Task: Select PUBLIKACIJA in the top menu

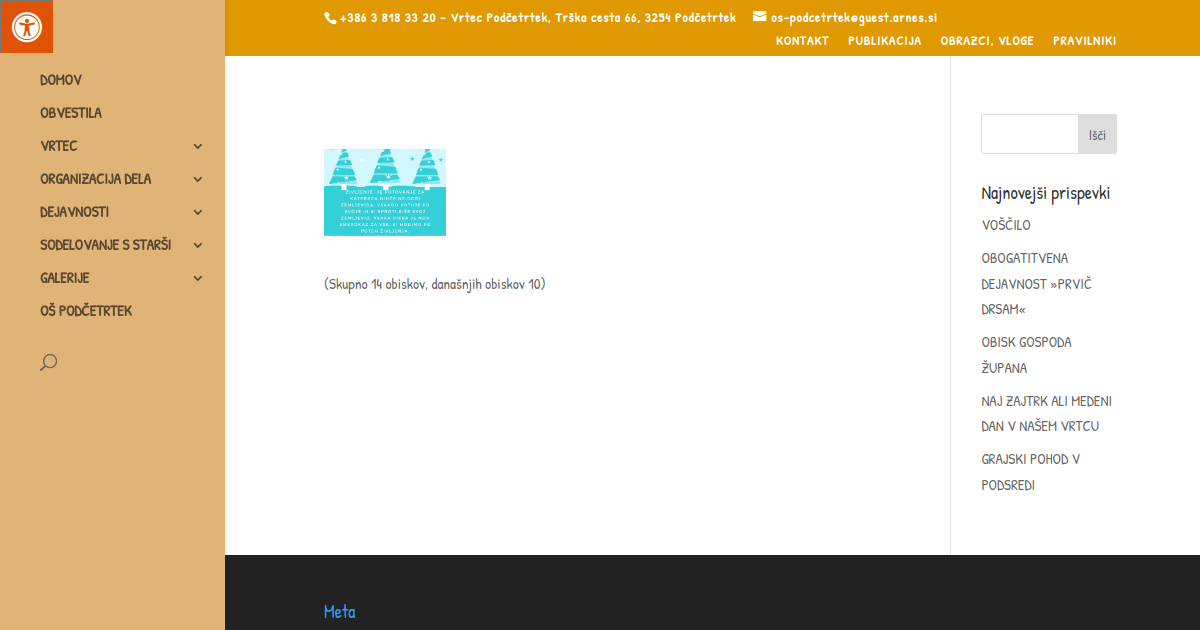Action: (x=884, y=41)
